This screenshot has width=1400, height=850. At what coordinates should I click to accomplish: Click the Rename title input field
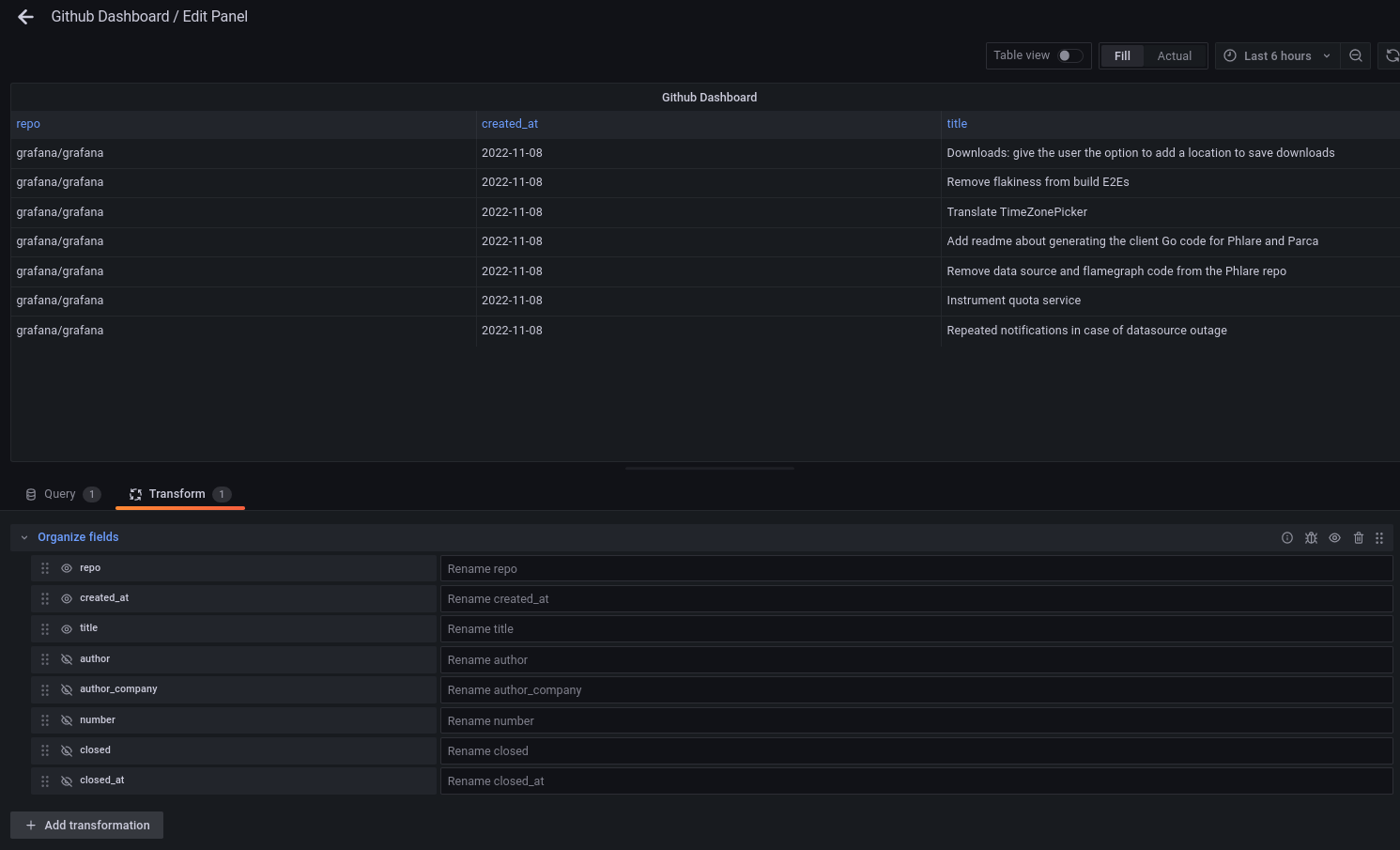(915, 628)
